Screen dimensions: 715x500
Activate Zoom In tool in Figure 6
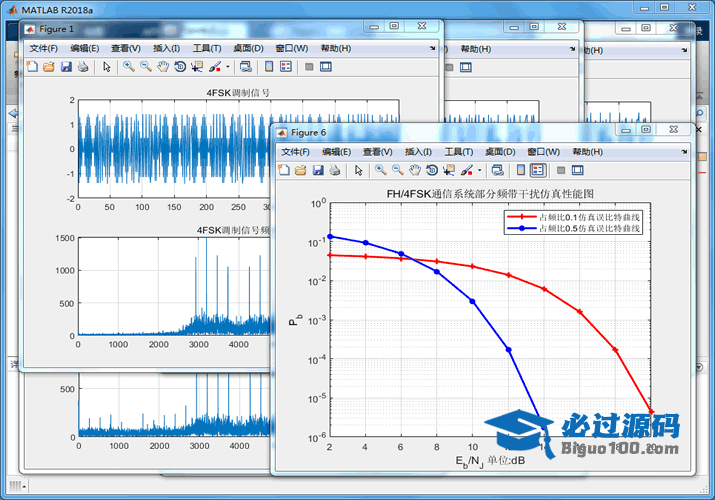(x=380, y=170)
